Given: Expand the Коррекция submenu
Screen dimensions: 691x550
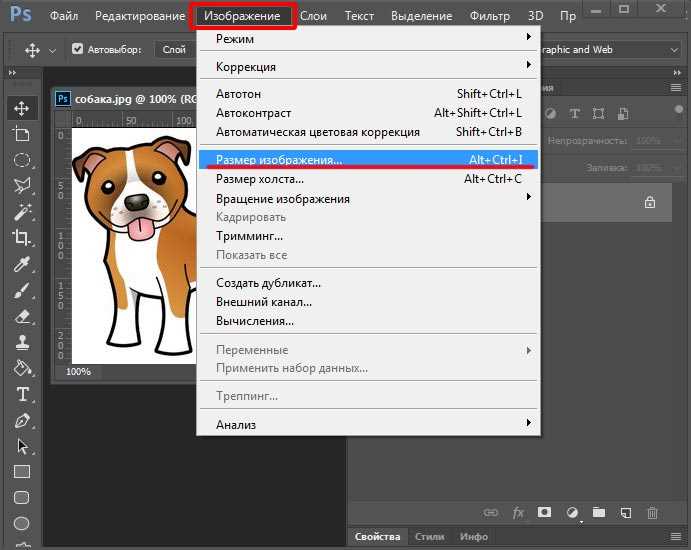Looking at the screenshot, I should [x=368, y=67].
